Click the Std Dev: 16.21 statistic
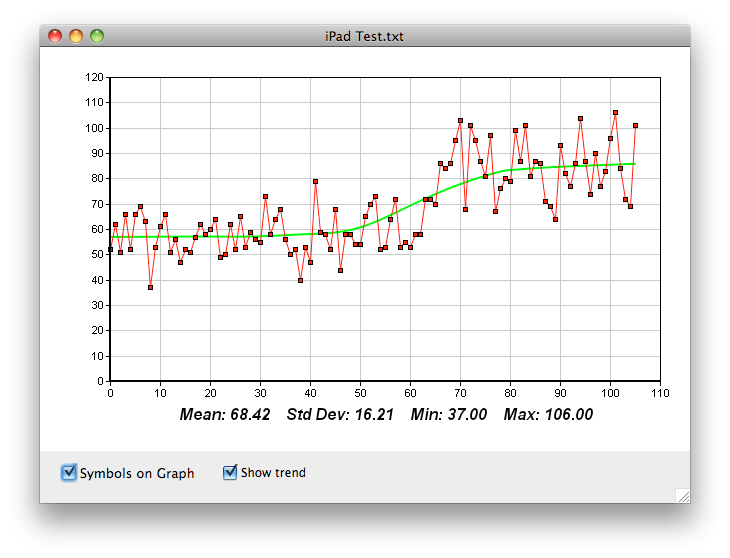The image size is (730, 558). click(x=340, y=414)
